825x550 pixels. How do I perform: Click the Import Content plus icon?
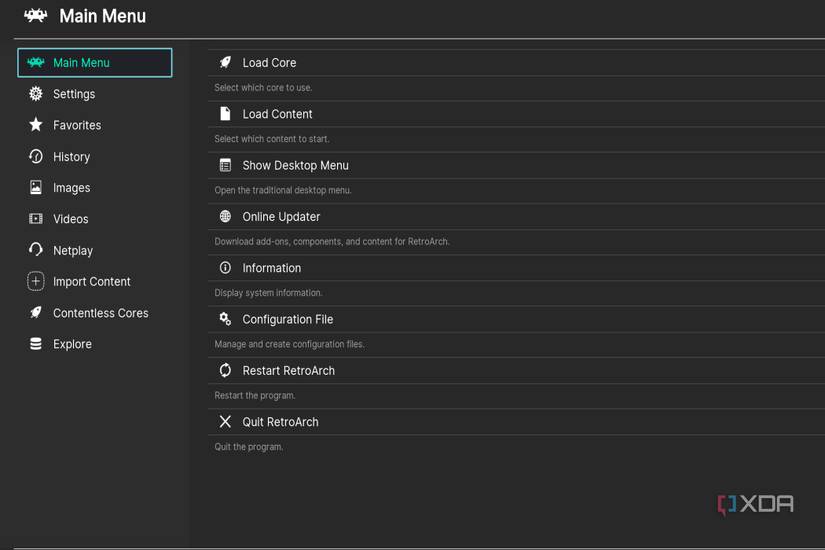tap(35, 281)
